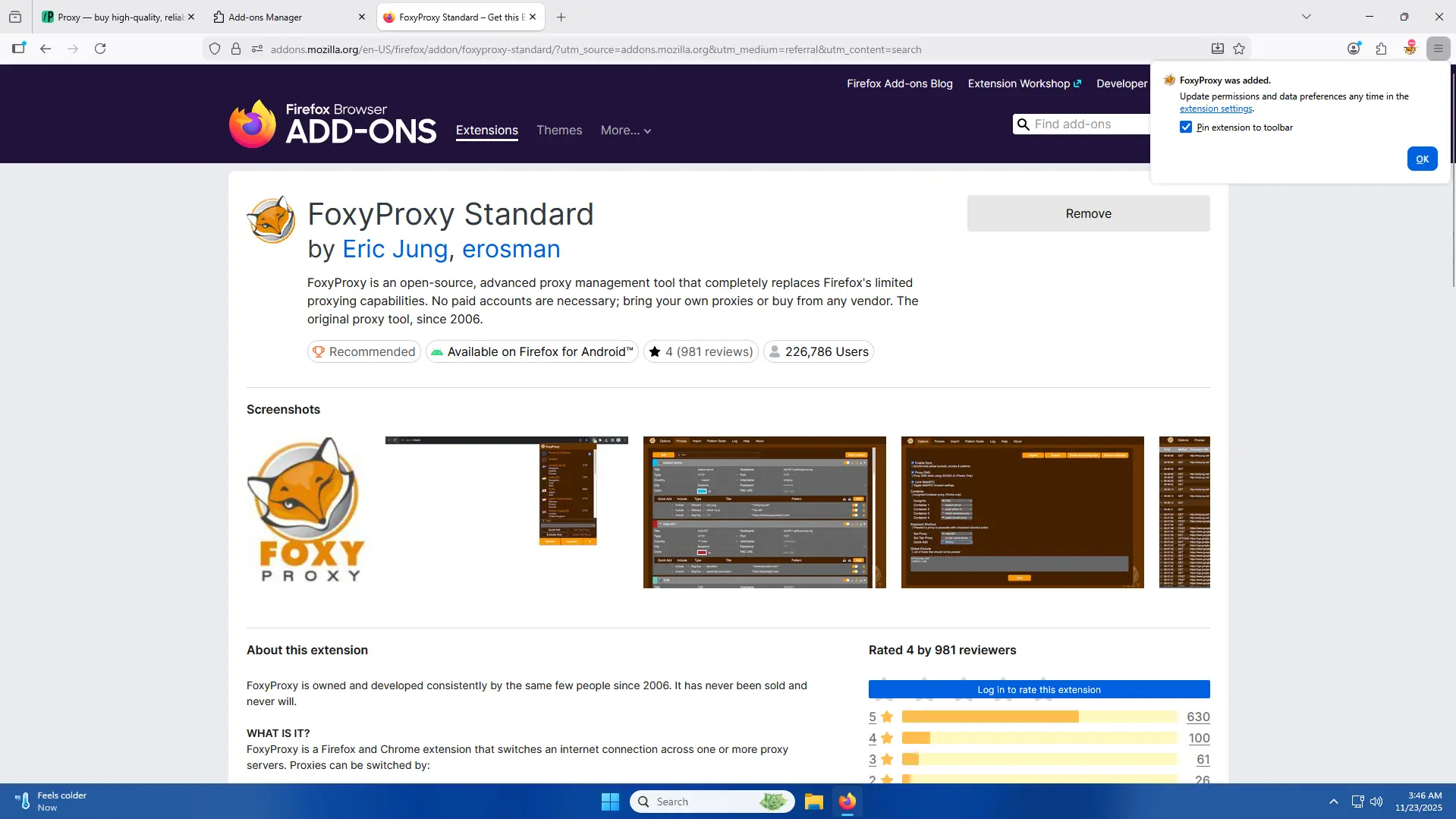Open the Extensions puzzle-piece toolbar button
The image size is (1456, 819).
[x=1381, y=49]
